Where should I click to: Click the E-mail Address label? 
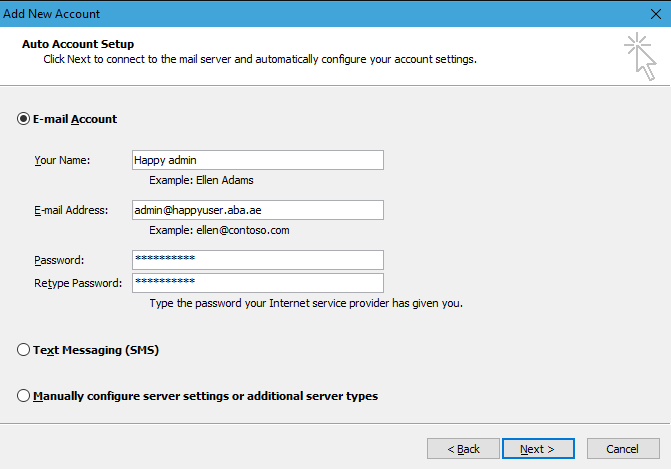(x=71, y=210)
